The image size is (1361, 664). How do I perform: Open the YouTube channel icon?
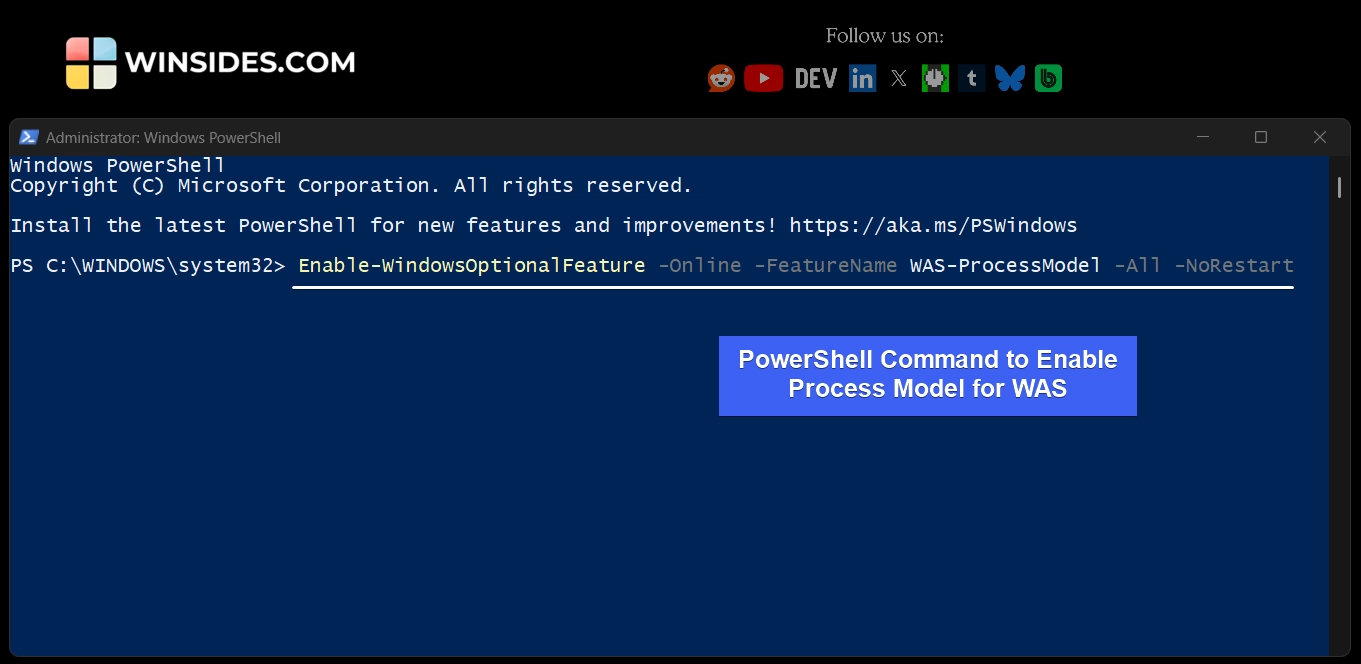[x=763, y=77]
